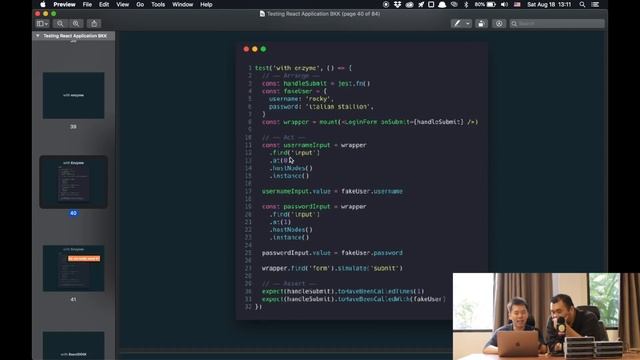Click the date and time Sat Aug 18
This screenshot has width=640, height=360.
click(x=549, y=4)
